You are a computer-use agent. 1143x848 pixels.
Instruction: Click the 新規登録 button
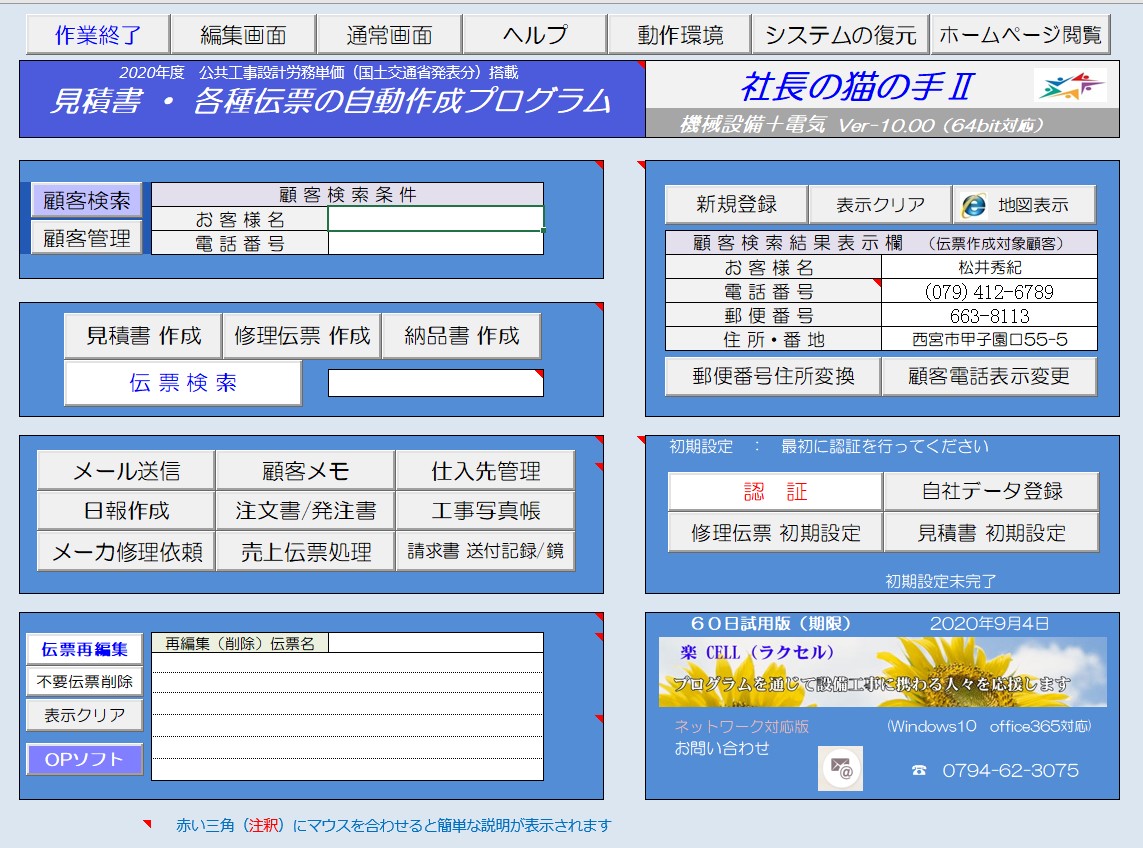point(736,204)
